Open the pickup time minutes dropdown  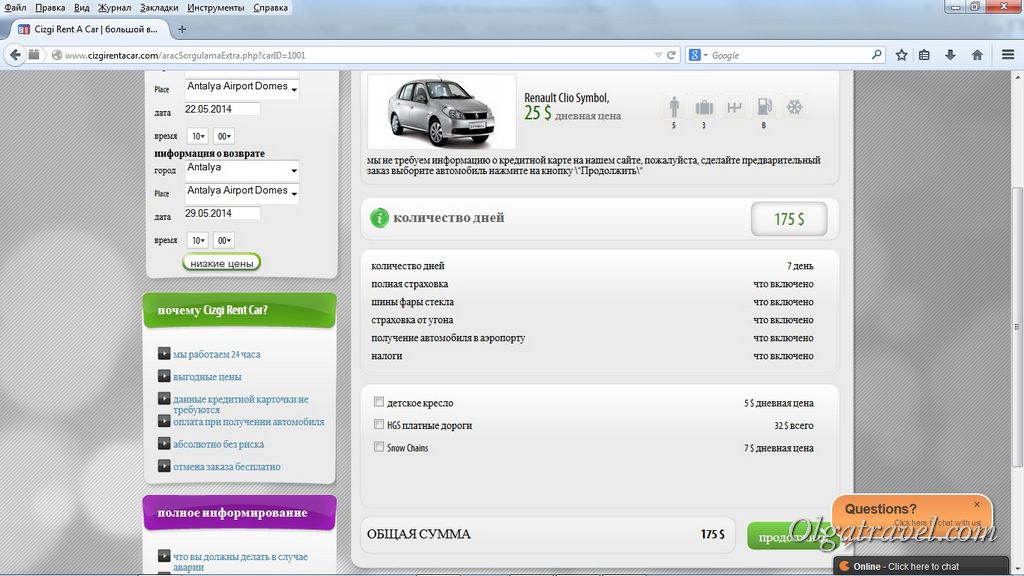pos(223,136)
